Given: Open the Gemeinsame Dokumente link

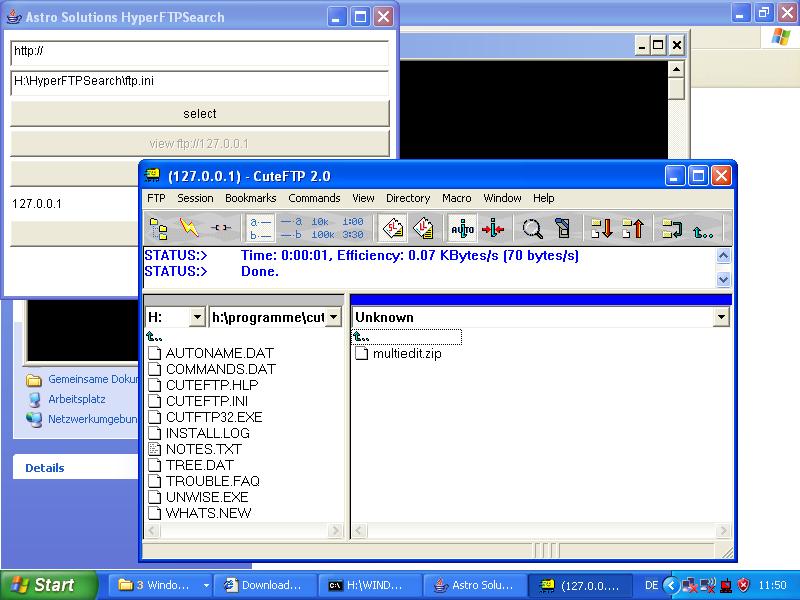Looking at the screenshot, I should [92, 379].
